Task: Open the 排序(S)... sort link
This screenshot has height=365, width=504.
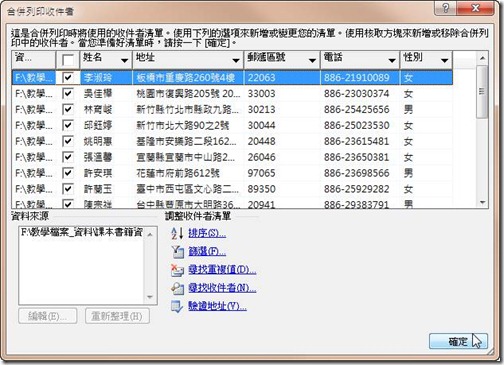Action: tap(207, 233)
